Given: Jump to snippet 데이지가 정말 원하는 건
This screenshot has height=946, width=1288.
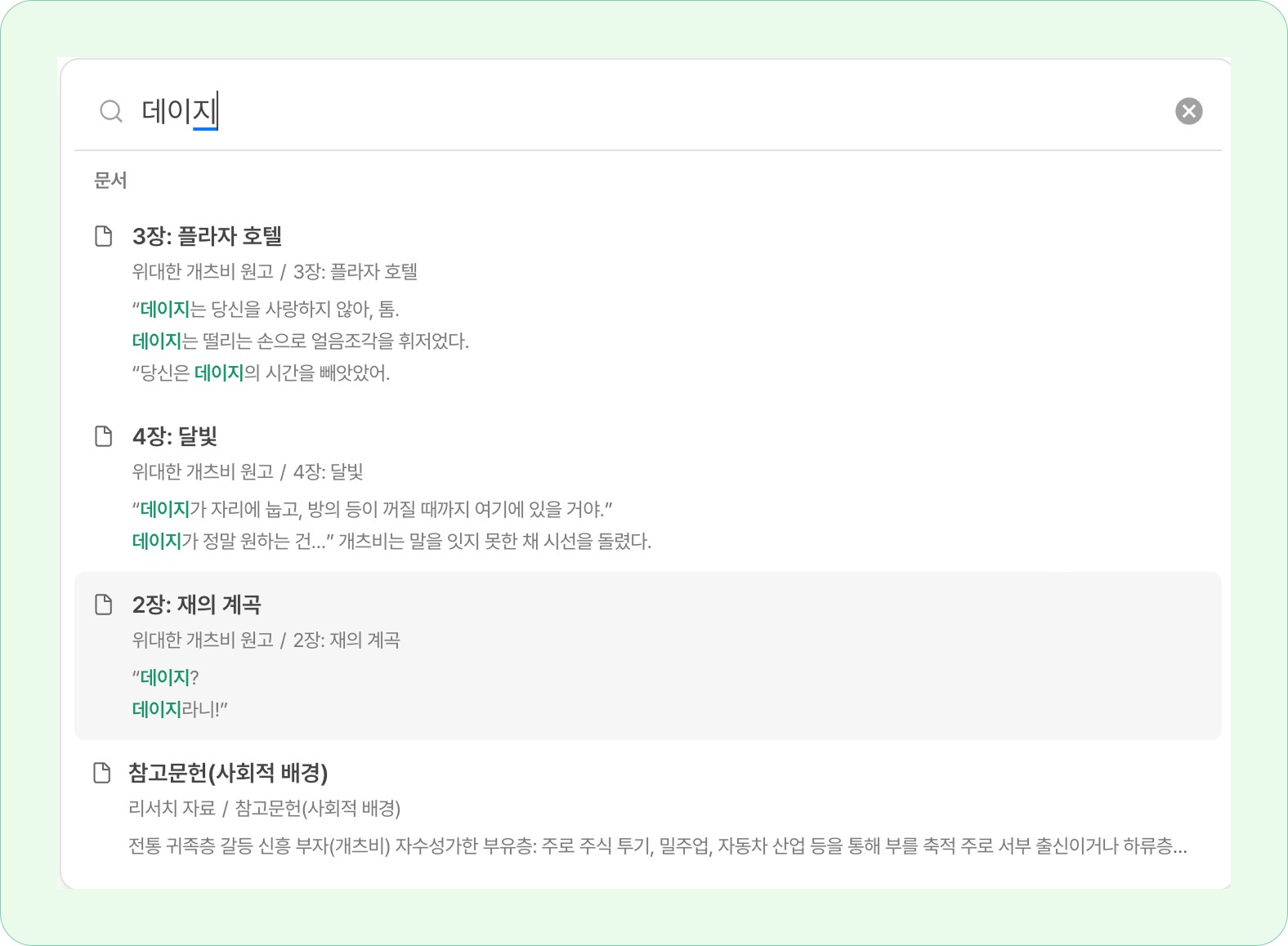Looking at the screenshot, I should [x=391, y=542].
